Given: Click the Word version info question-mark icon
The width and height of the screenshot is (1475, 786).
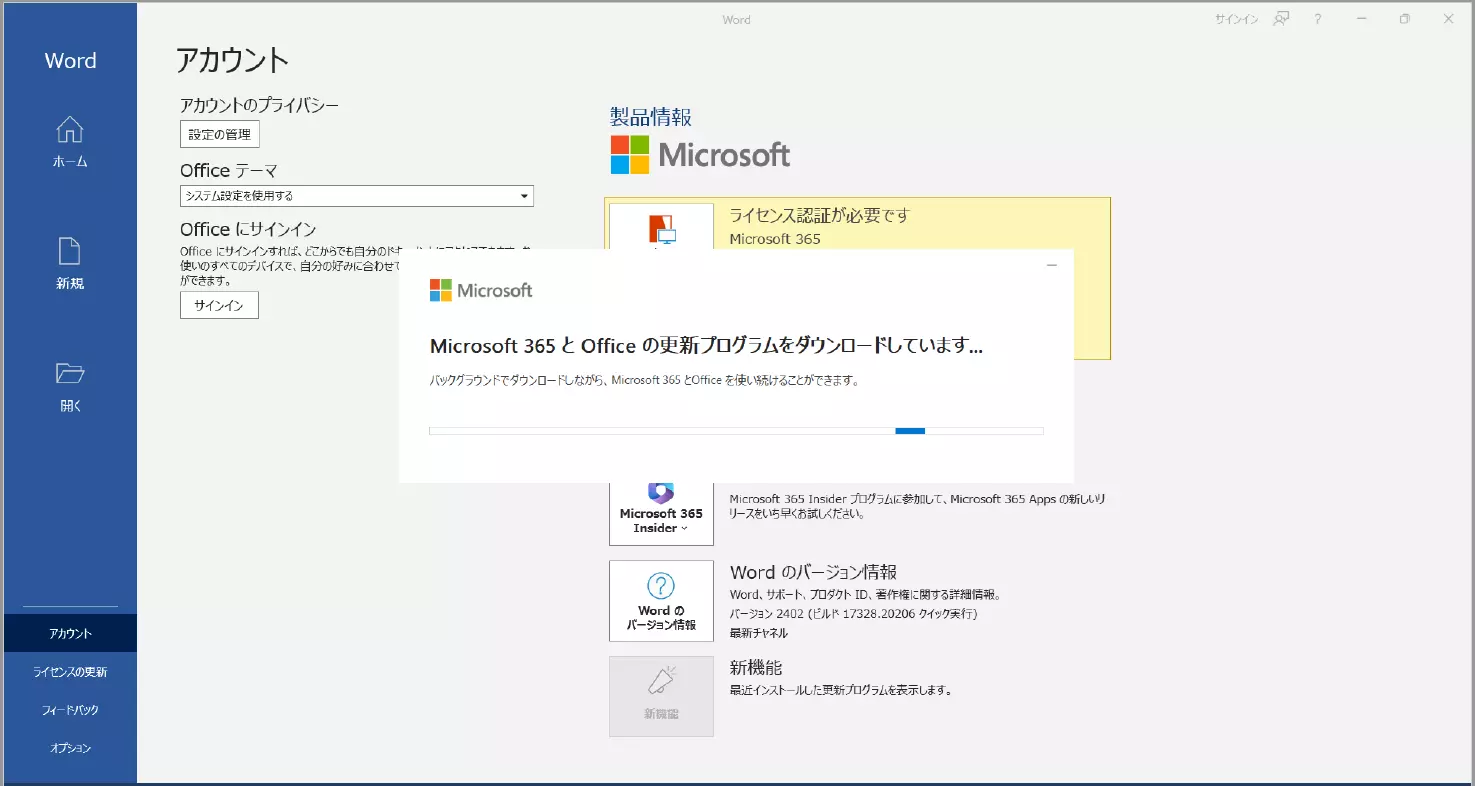Looking at the screenshot, I should click(661, 586).
